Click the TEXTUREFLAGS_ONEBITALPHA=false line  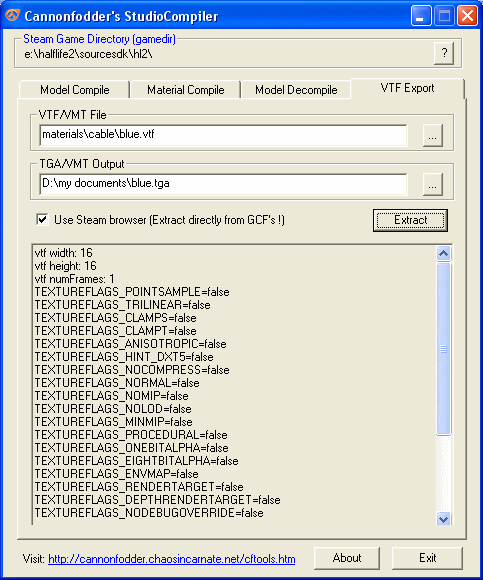(131, 448)
